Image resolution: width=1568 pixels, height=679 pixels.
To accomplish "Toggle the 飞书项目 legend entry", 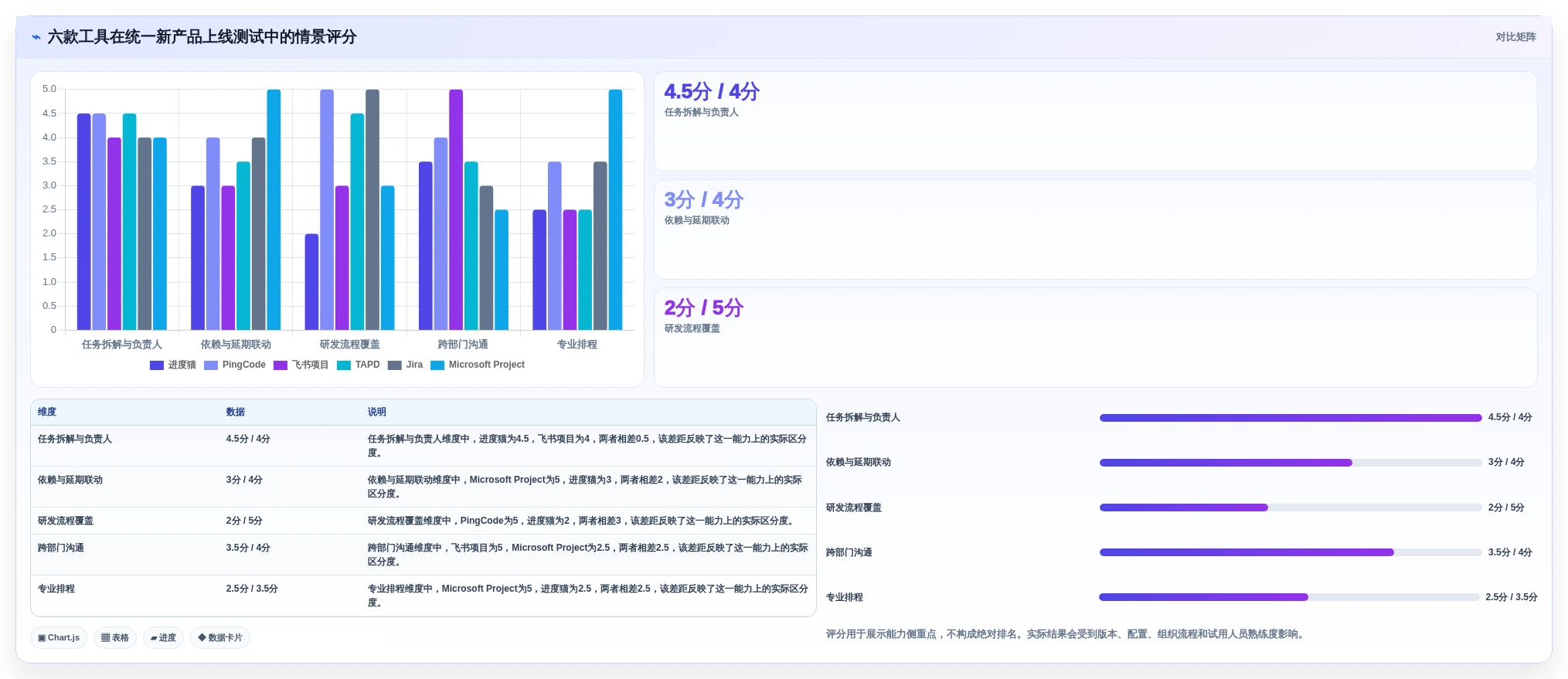I will 301,365.
